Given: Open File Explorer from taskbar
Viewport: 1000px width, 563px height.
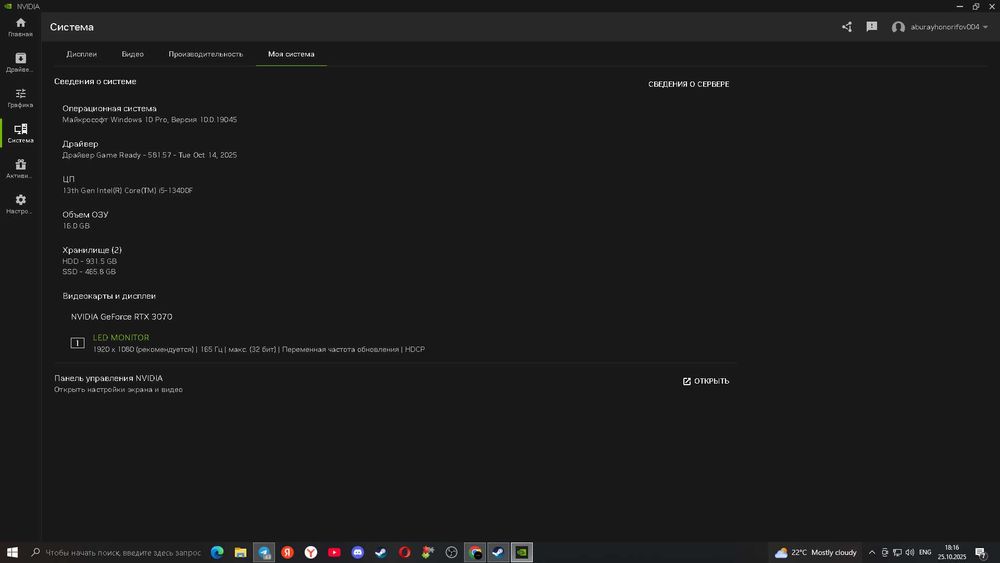Looking at the screenshot, I should 240,552.
